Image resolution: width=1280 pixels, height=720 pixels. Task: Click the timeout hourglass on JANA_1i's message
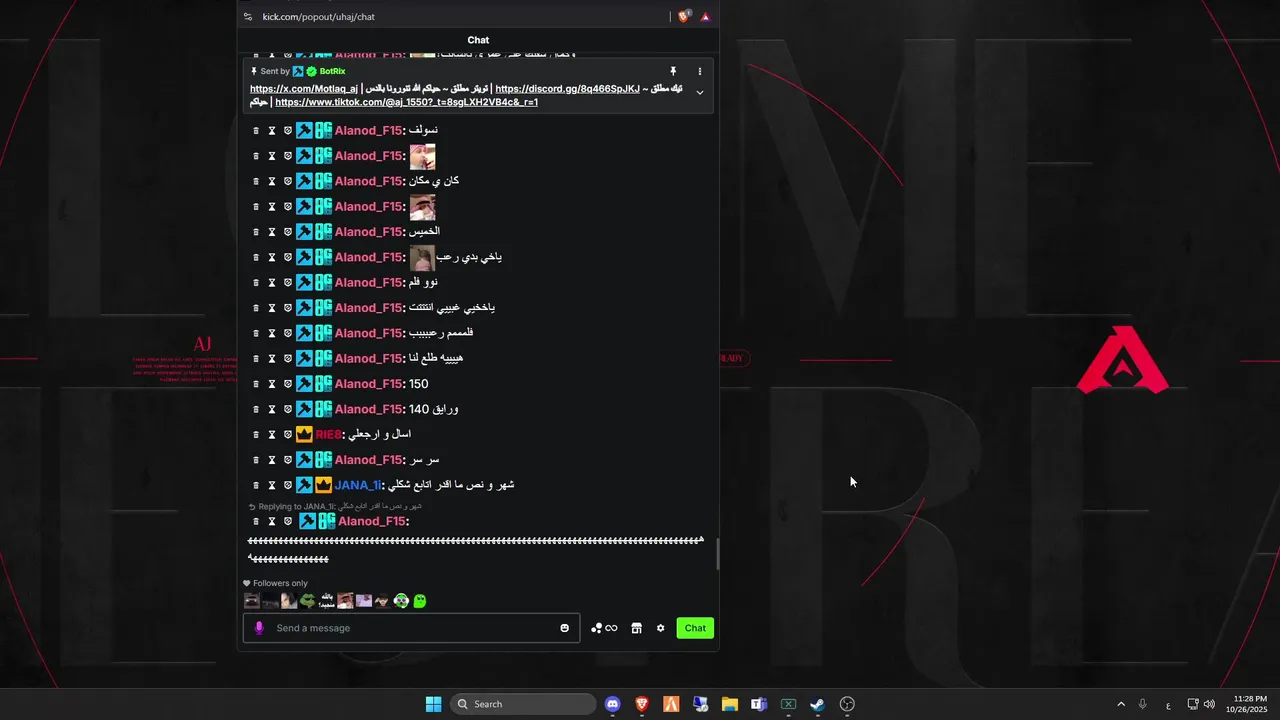tap(271, 485)
